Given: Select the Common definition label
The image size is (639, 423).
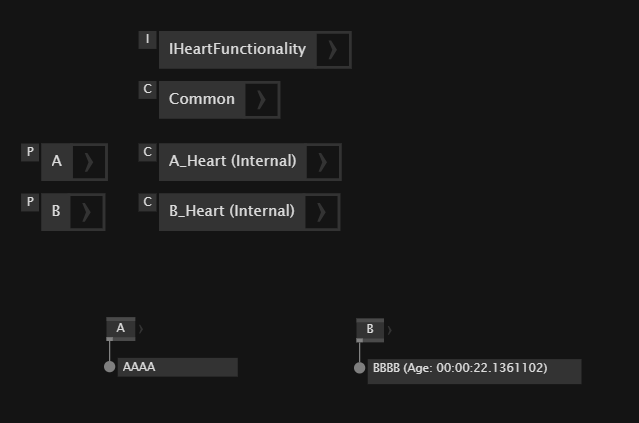Looking at the screenshot, I should [202, 99].
